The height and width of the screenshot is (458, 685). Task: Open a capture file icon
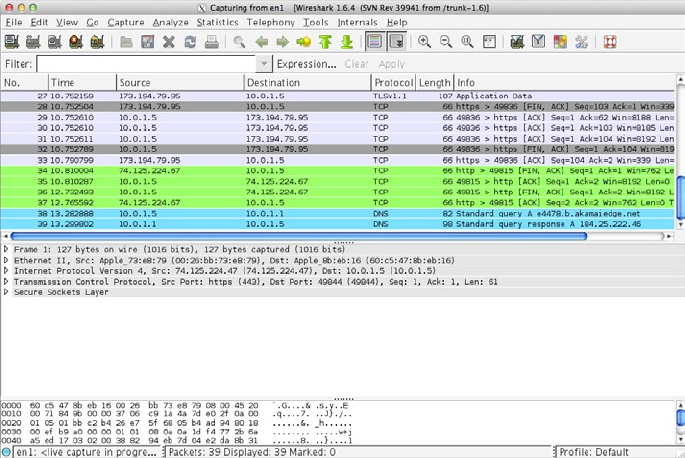coord(127,42)
